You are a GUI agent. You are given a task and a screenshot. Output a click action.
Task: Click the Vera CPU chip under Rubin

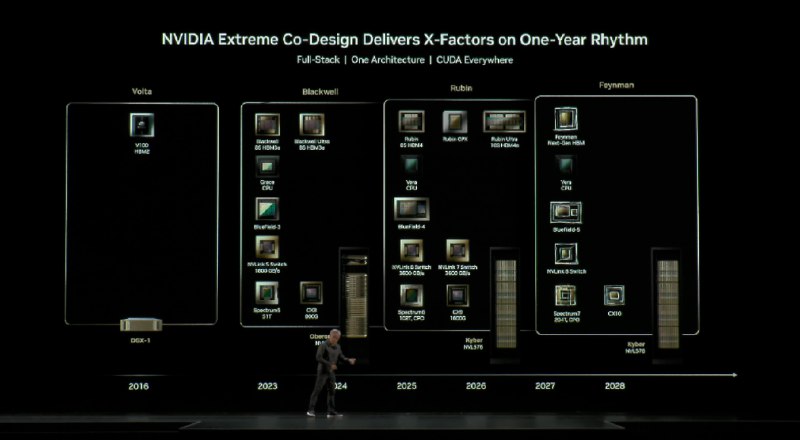click(411, 166)
